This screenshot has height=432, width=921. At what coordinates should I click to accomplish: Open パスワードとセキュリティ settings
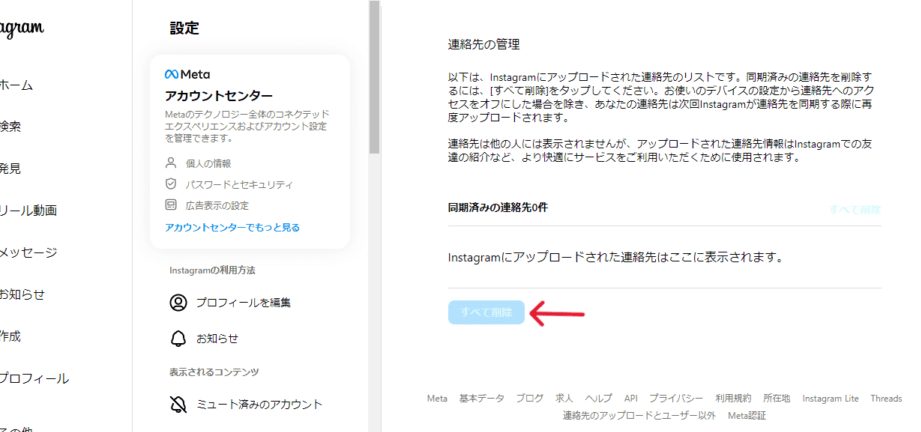click(x=239, y=185)
